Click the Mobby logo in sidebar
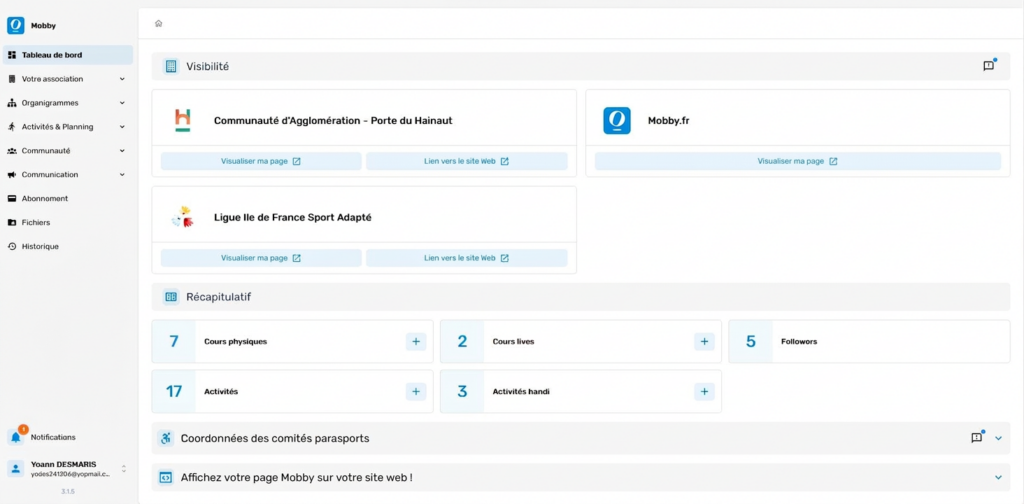 click(16, 25)
